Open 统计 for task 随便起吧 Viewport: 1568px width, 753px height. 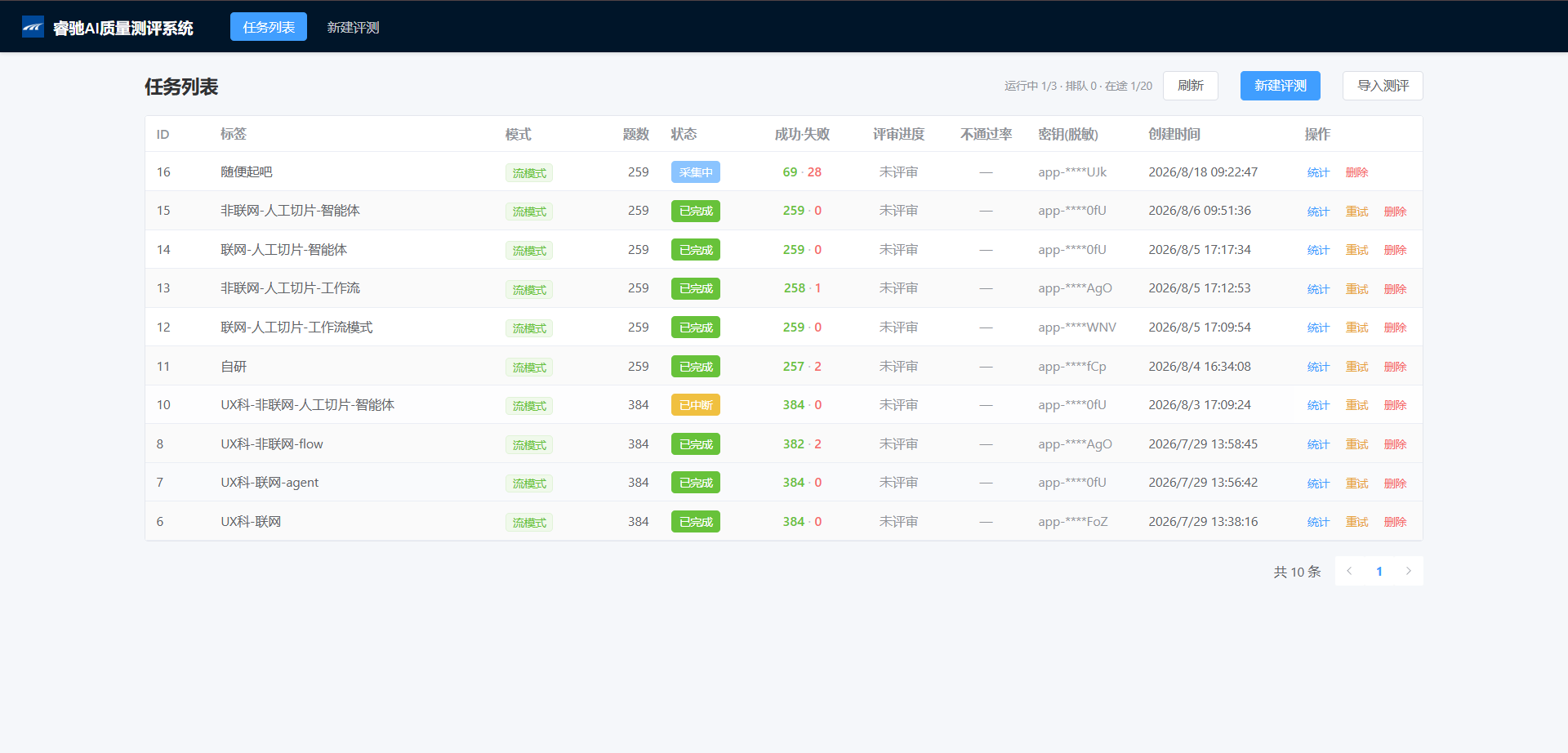coord(1318,172)
